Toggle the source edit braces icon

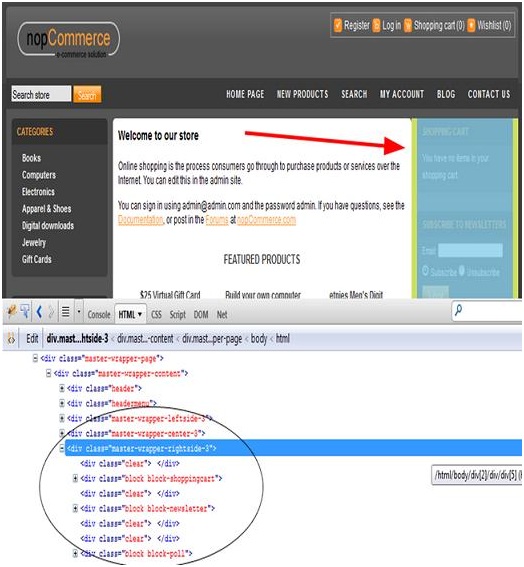point(11,339)
